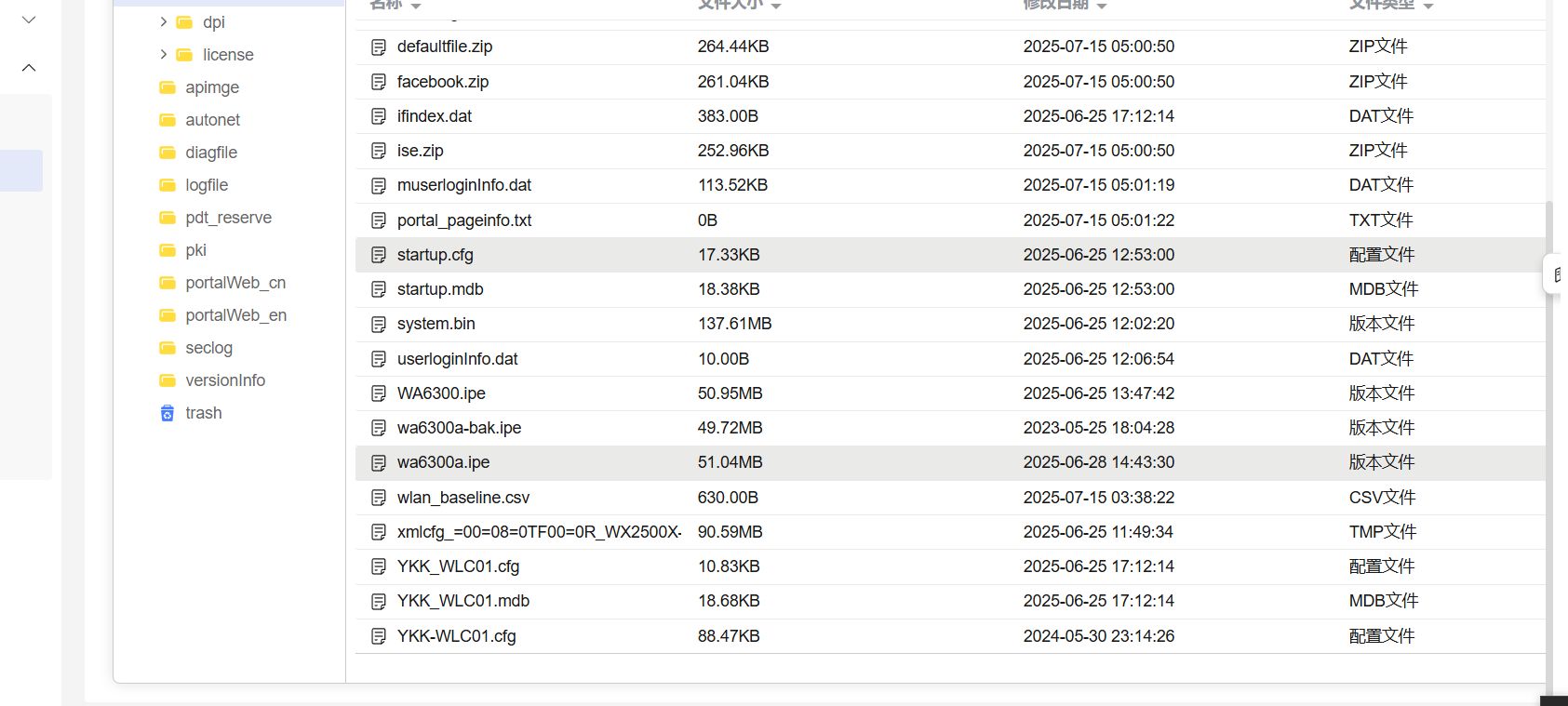This screenshot has width=1568, height=706.
Task: Select the portalWeb_cn folder
Action: pyautogui.click(x=235, y=283)
